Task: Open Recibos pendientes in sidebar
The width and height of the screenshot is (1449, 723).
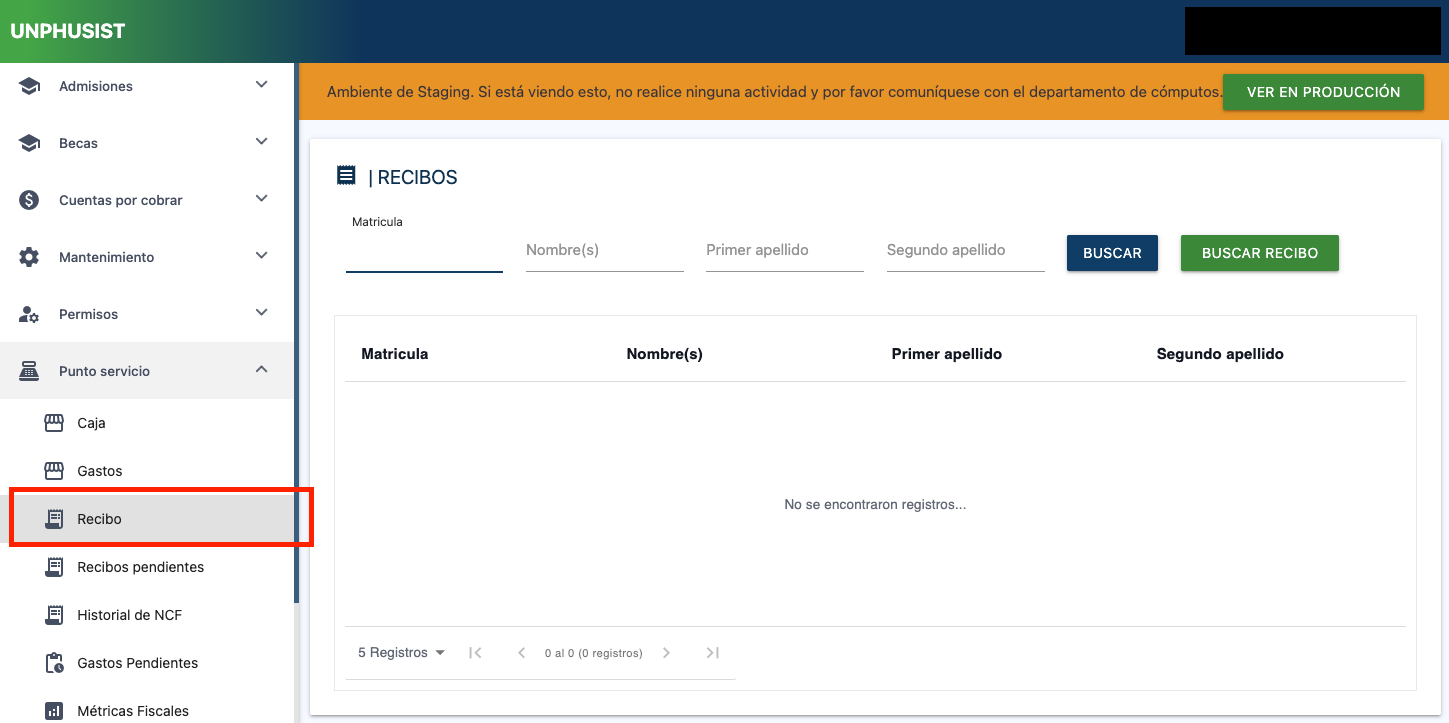Action: (x=140, y=567)
